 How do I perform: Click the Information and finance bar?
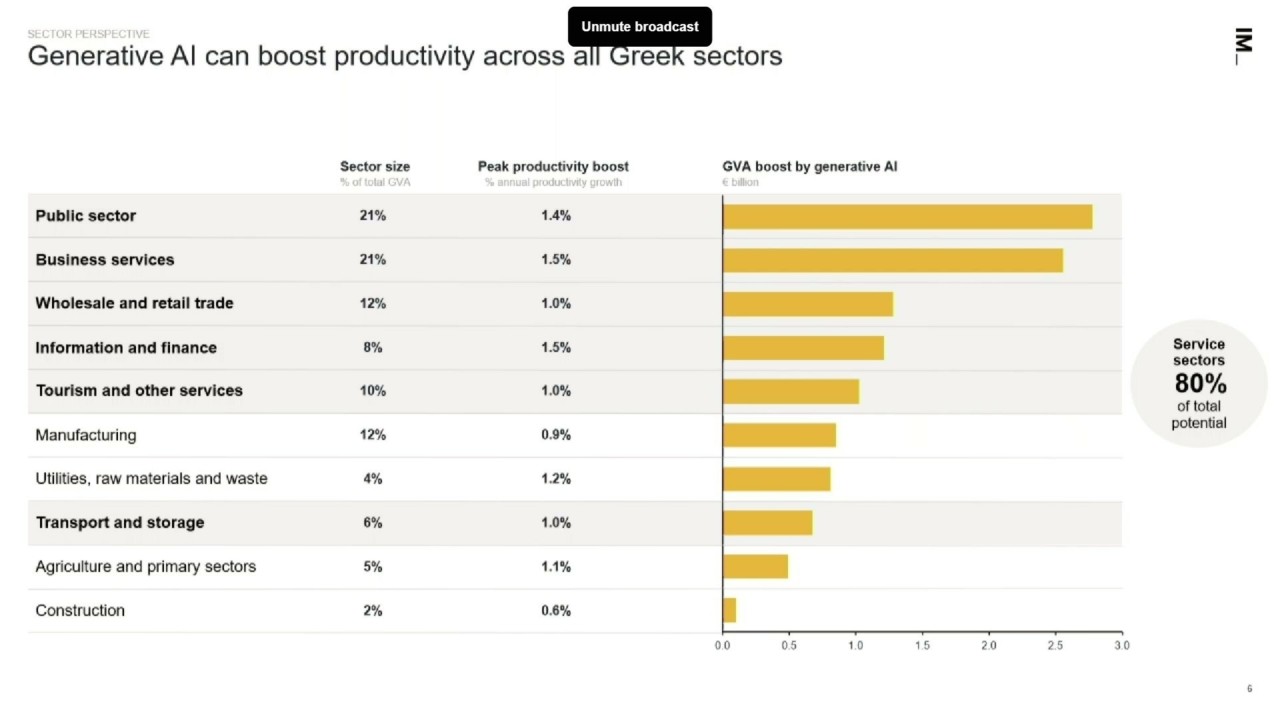click(x=803, y=348)
